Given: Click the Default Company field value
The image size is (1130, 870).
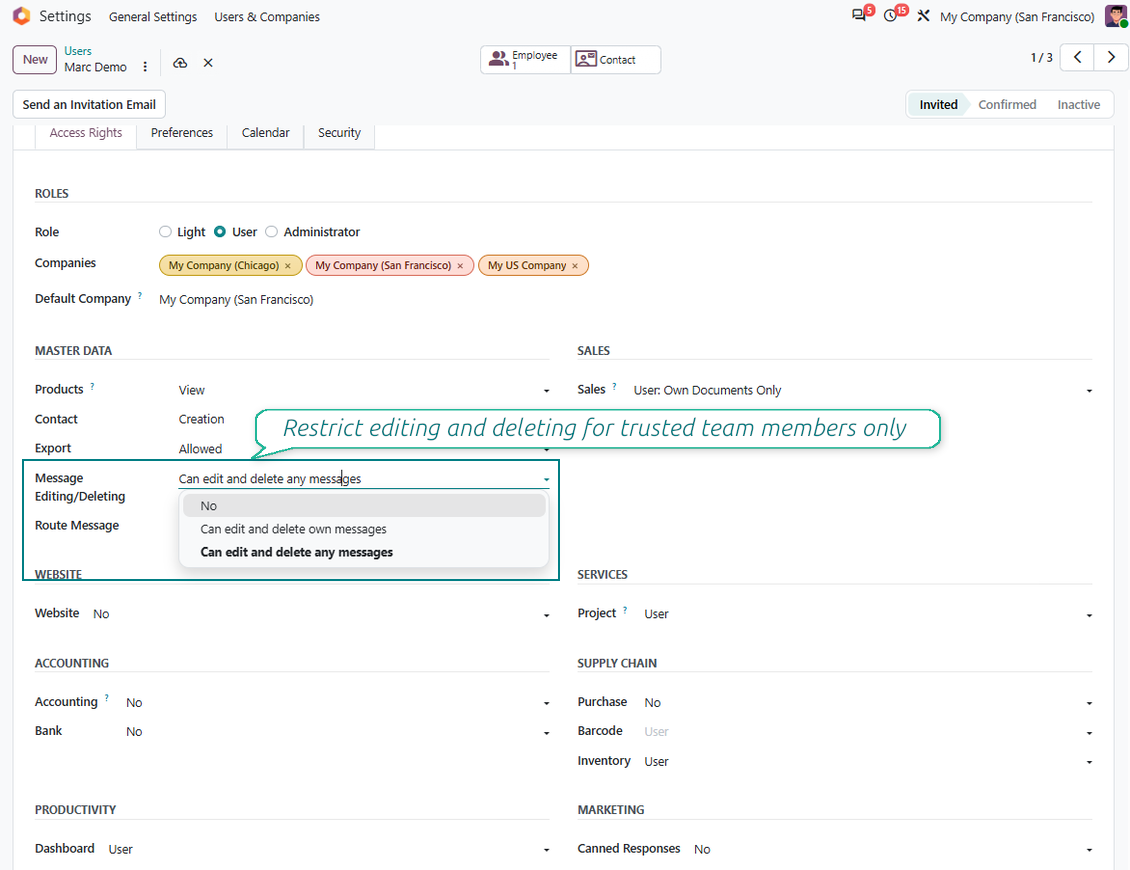Looking at the screenshot, I should pyautogui.click(x=236, y=300).
